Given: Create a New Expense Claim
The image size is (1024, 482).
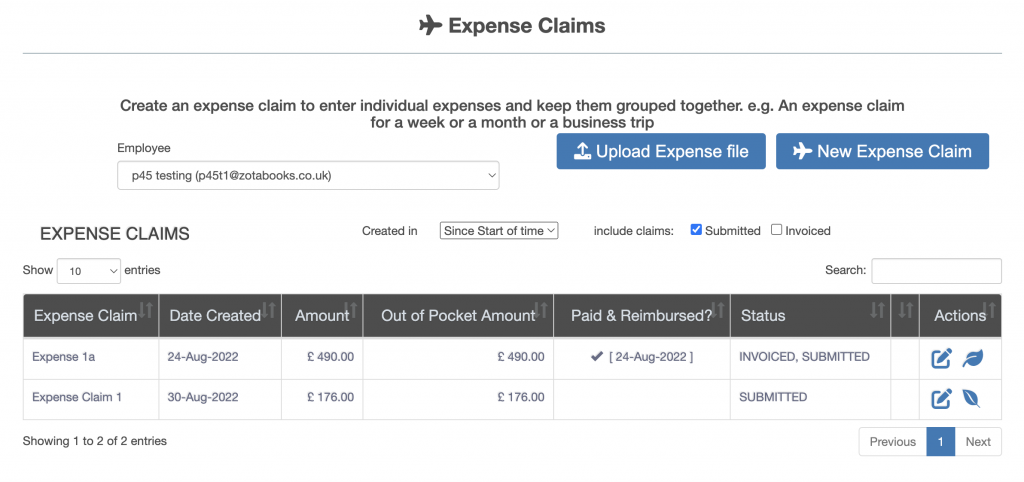Looking at the screenshot, I should point(882,152).
